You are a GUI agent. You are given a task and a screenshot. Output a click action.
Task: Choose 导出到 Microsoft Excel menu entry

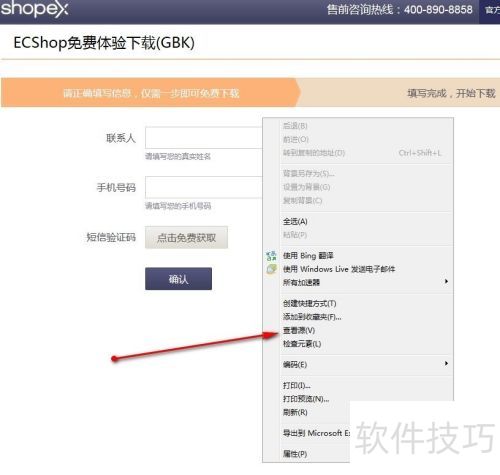[317, 433]
